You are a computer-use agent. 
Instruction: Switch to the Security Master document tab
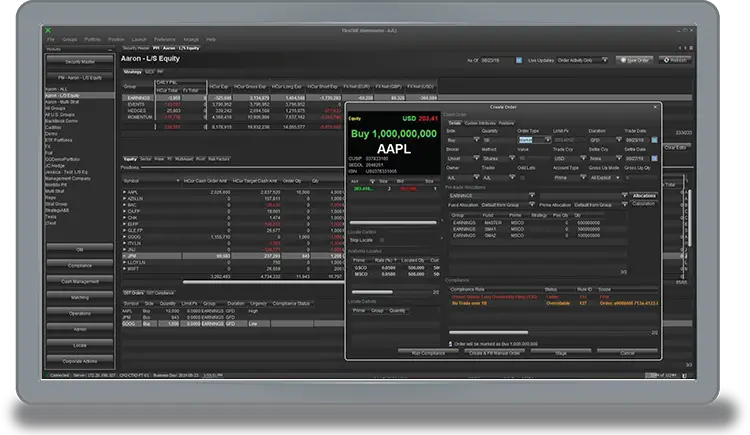coord(136,48)
